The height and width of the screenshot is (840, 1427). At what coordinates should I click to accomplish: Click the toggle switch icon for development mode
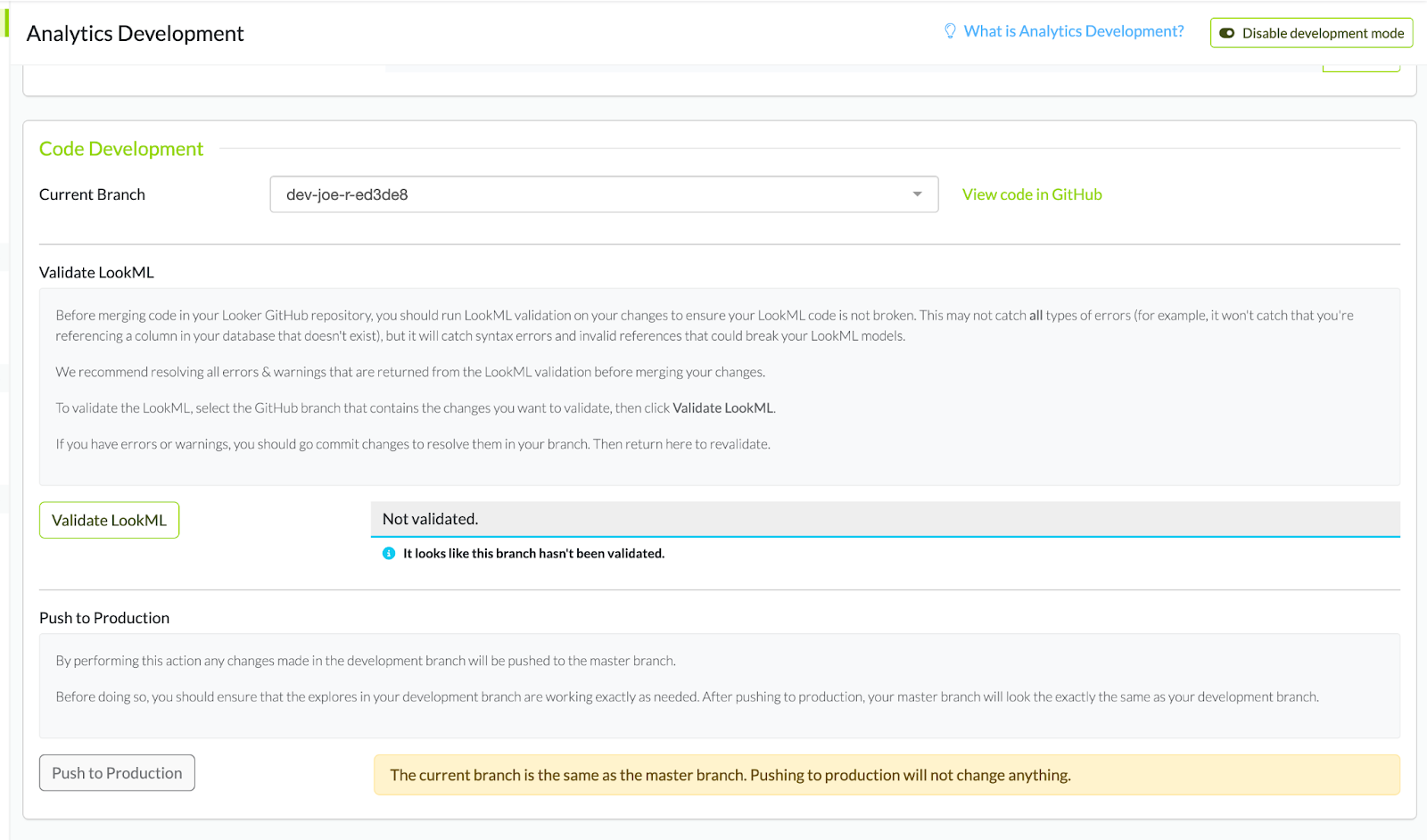point(1227,33)
